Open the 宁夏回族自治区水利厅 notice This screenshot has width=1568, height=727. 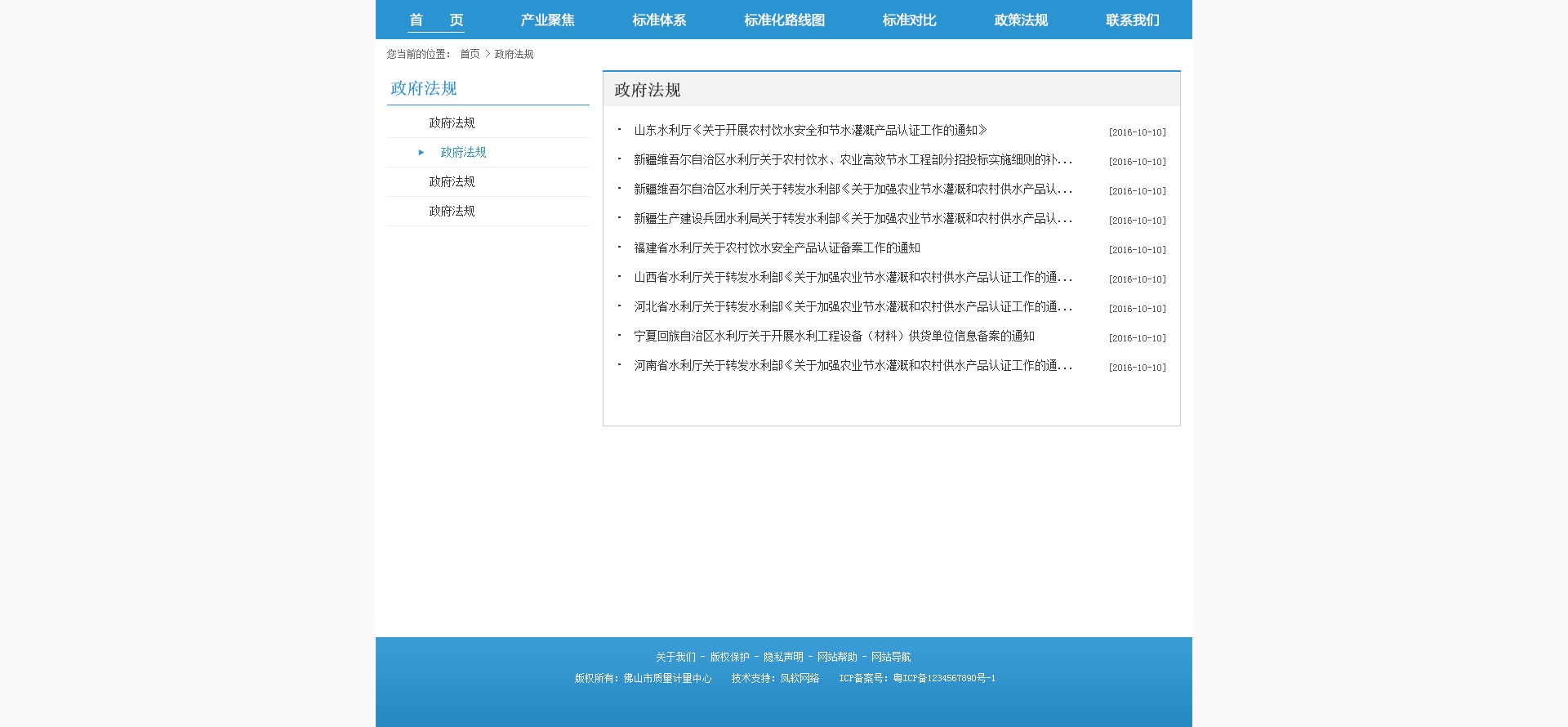point(834,337)
